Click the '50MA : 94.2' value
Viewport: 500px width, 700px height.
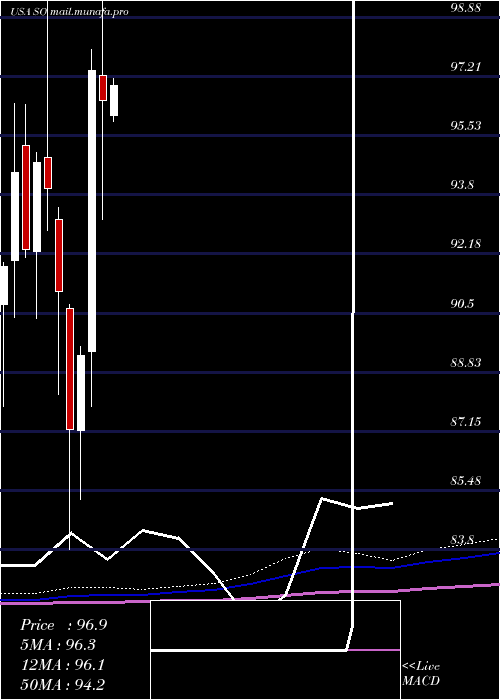coord(63,685)
